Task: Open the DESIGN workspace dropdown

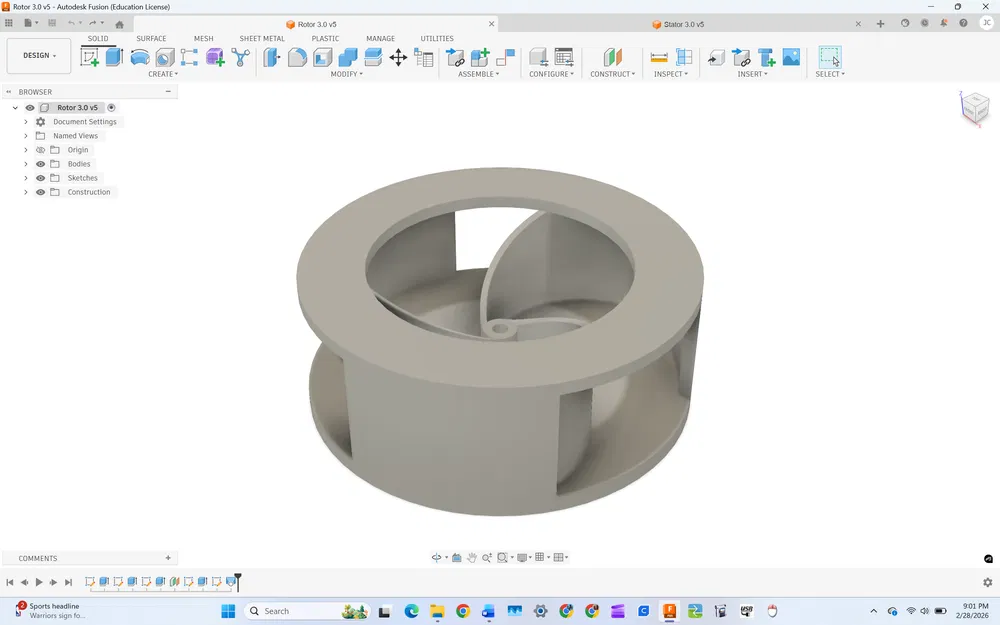Action: pyautogui.click(x=39, y=55)
